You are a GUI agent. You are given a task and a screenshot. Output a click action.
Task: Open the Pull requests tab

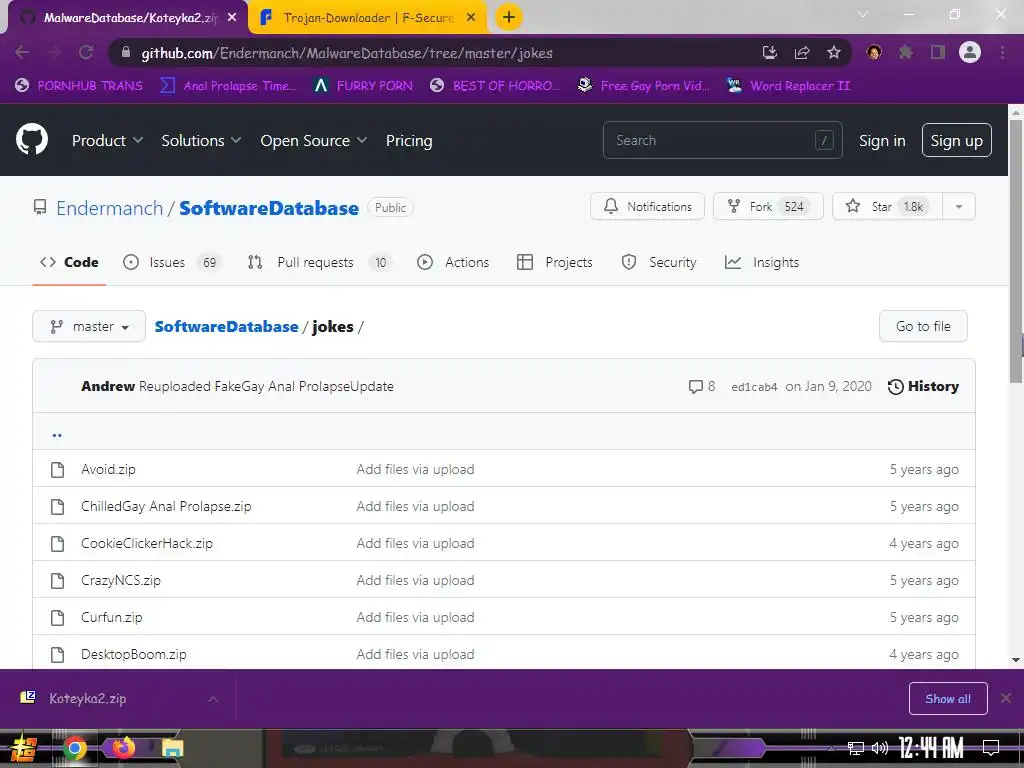[319, 263]
